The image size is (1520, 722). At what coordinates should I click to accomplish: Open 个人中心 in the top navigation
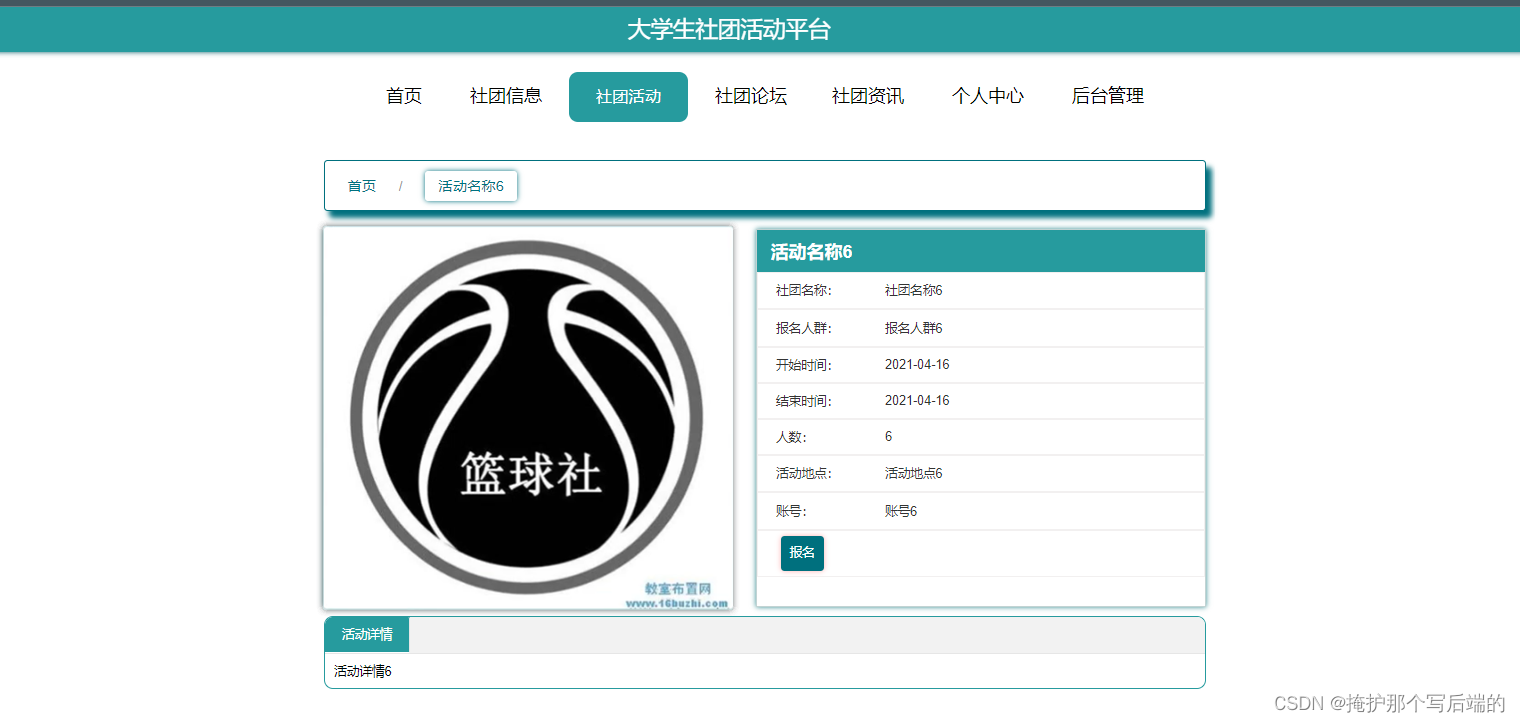point(988,96)
